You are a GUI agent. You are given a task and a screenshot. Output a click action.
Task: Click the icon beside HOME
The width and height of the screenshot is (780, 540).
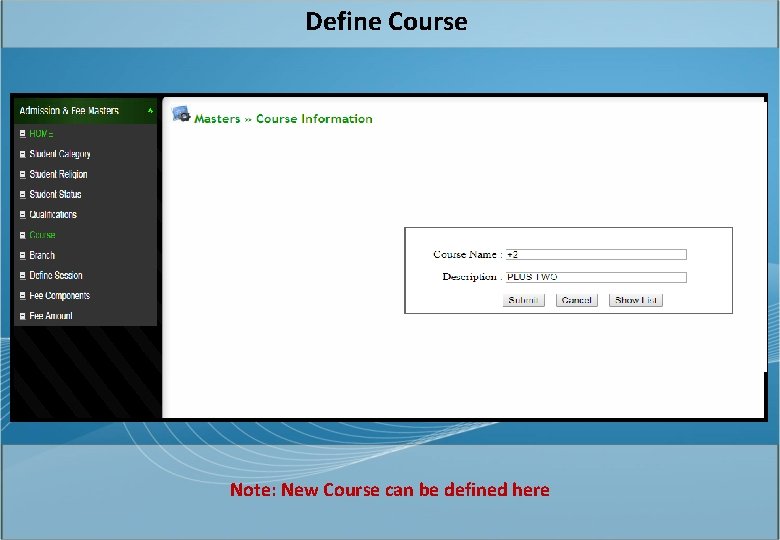tap(22, 134)
